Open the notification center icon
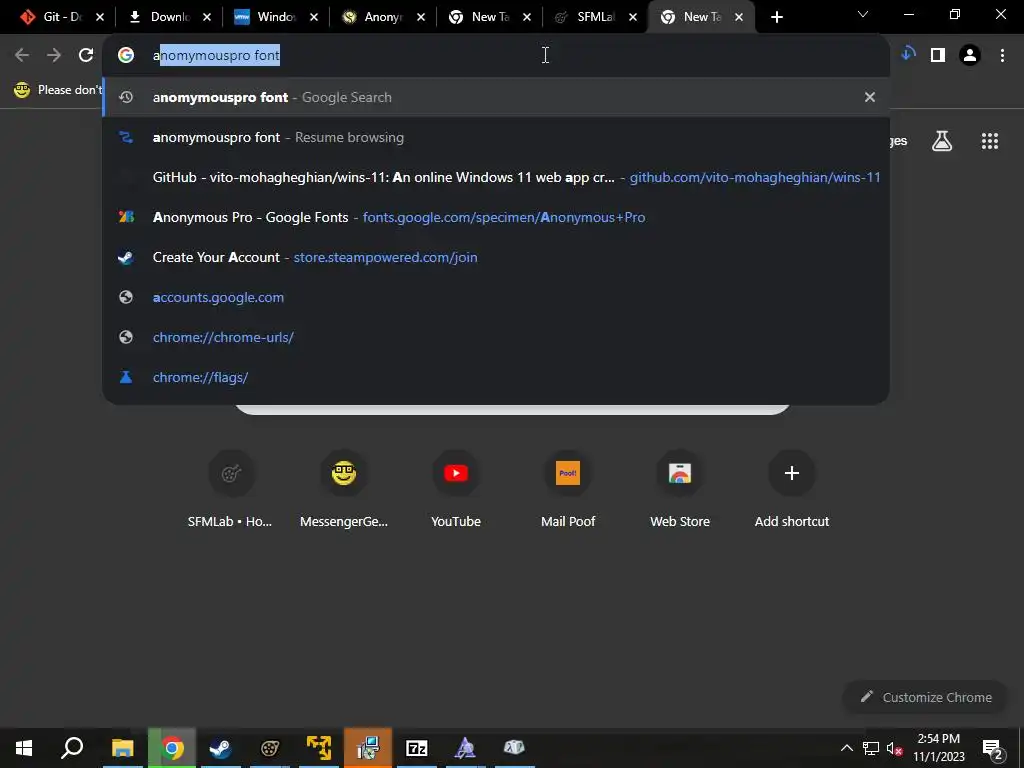 click(x=993, y=748)
